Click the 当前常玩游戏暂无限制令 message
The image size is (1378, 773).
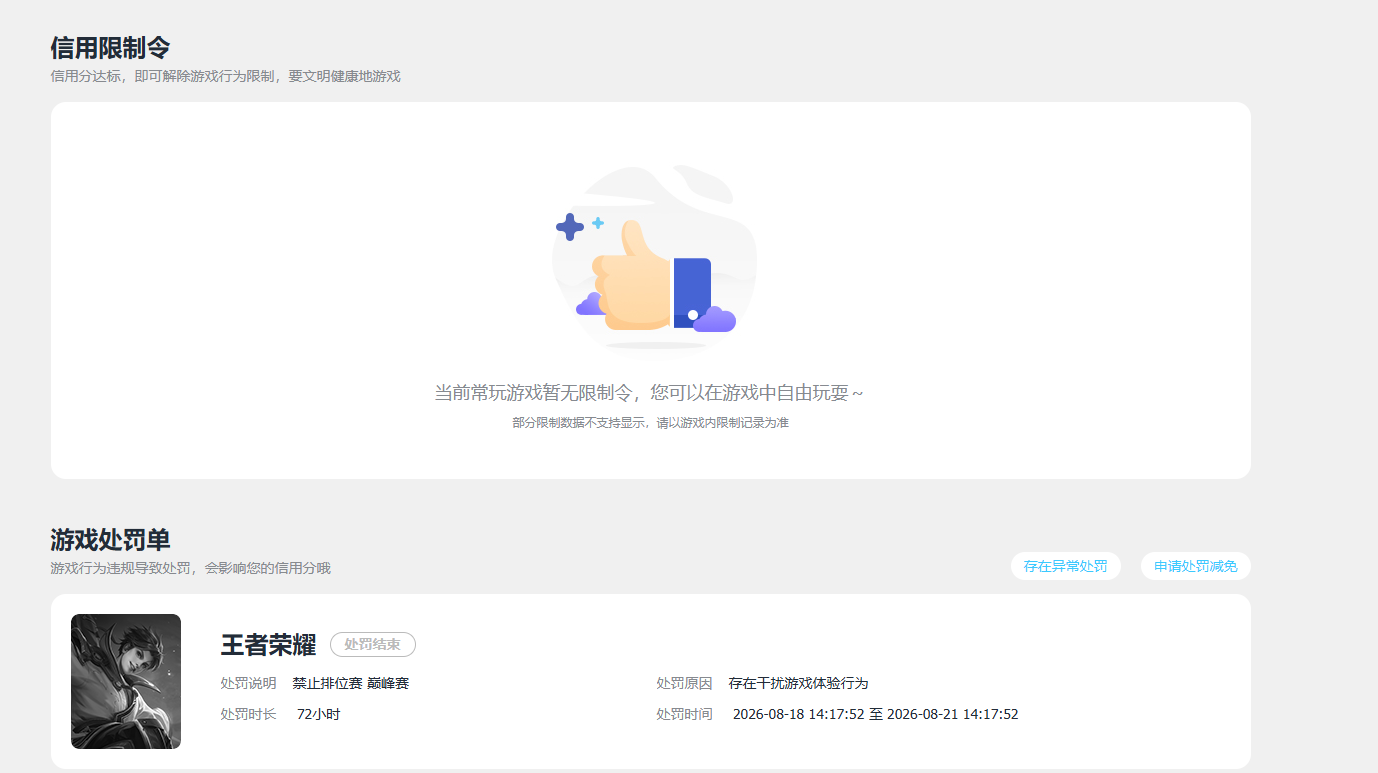649,393
